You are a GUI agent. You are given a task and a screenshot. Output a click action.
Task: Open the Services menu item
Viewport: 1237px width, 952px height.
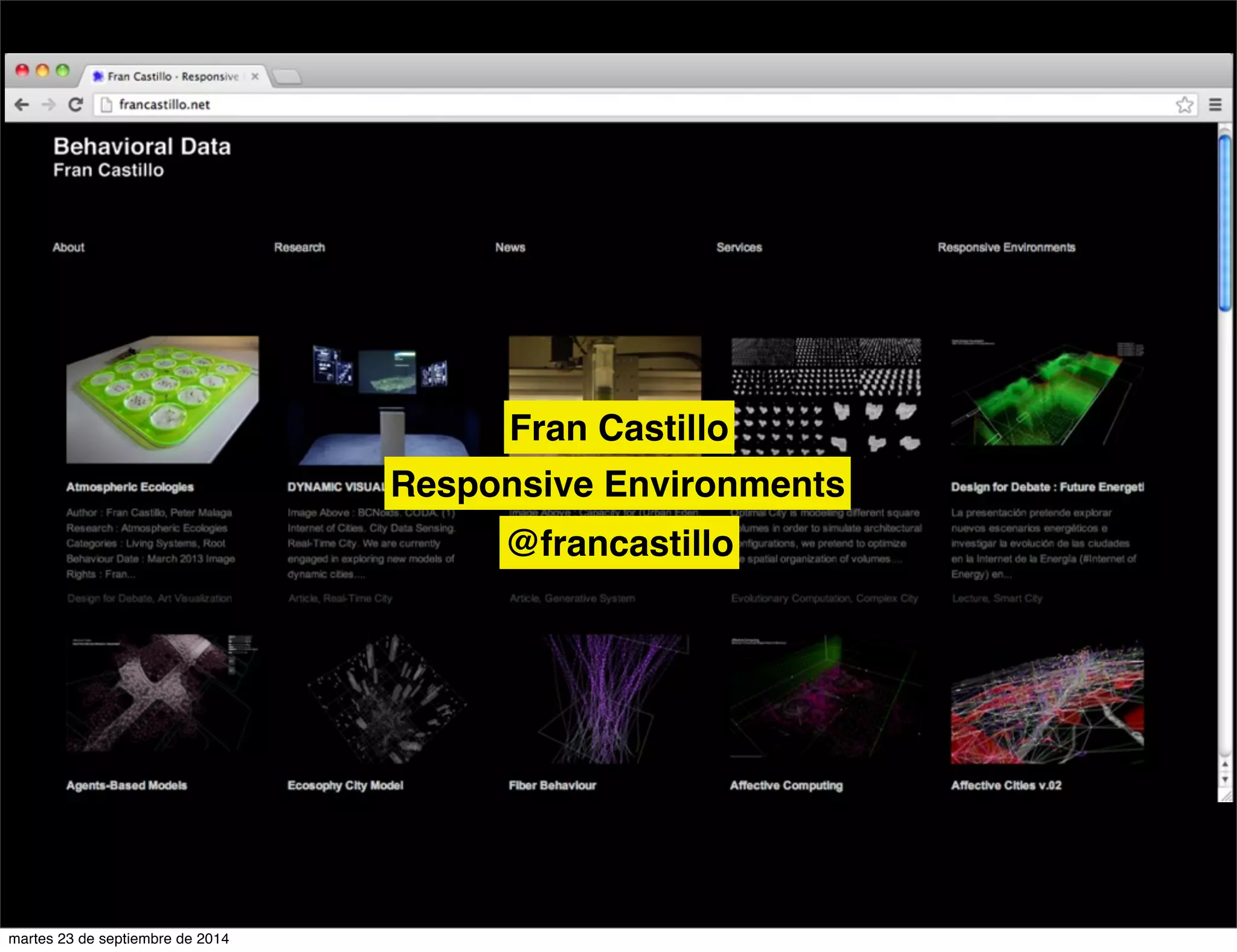point(739,247)
